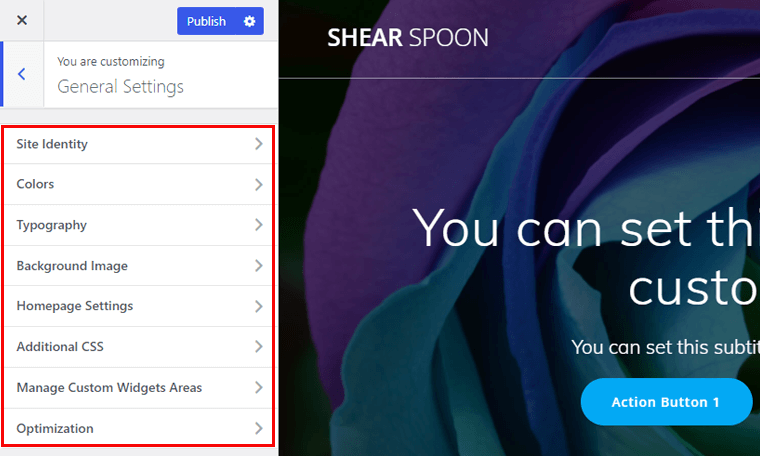760x456 pixels.
Task: Open the Site Identity section
Action: click(x=139, y=144)
